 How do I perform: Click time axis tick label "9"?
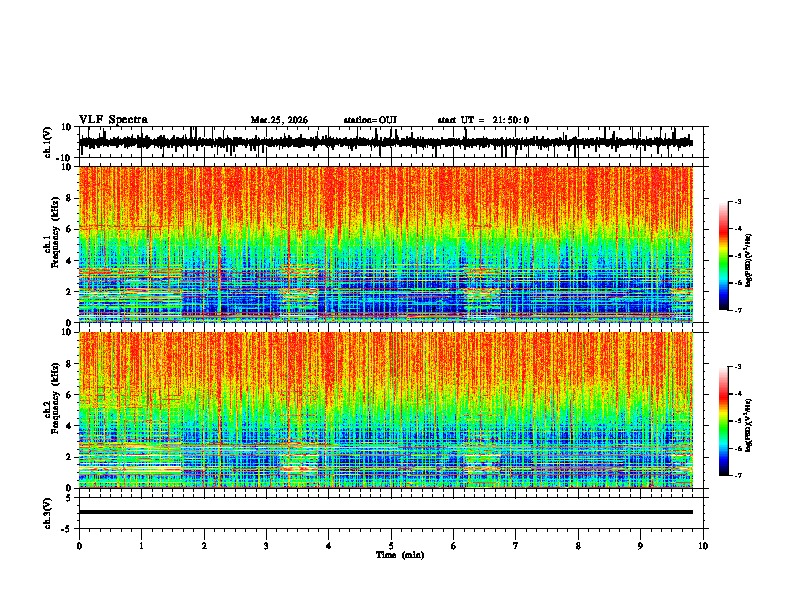pyautogui.click(x=640, y=546)
